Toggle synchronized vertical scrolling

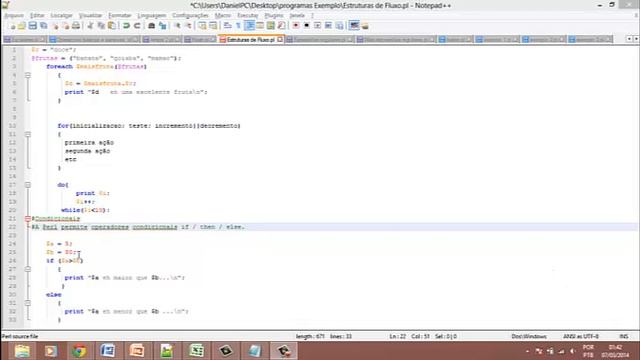[202, 26]
